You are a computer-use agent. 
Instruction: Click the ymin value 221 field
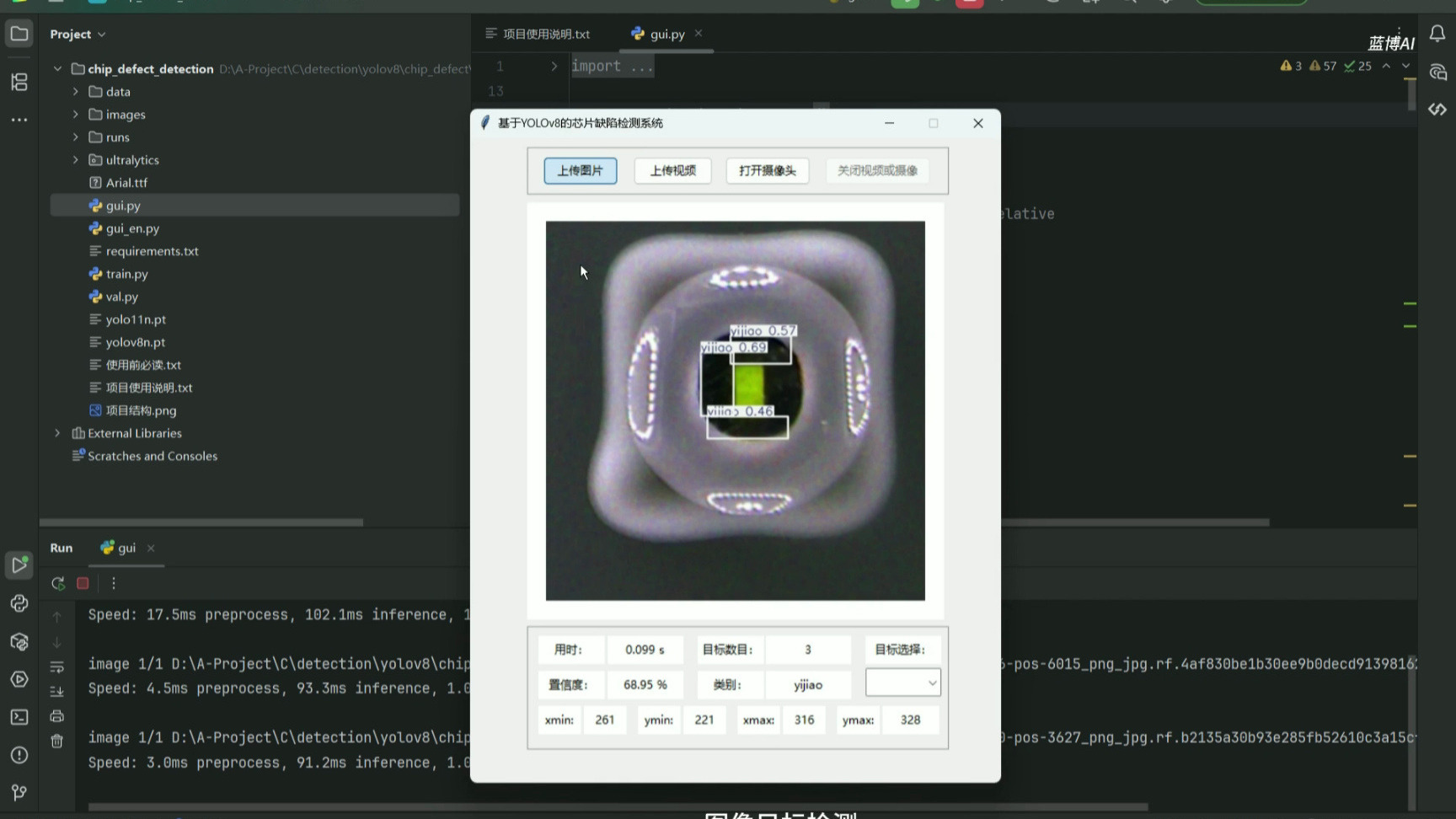704,720
